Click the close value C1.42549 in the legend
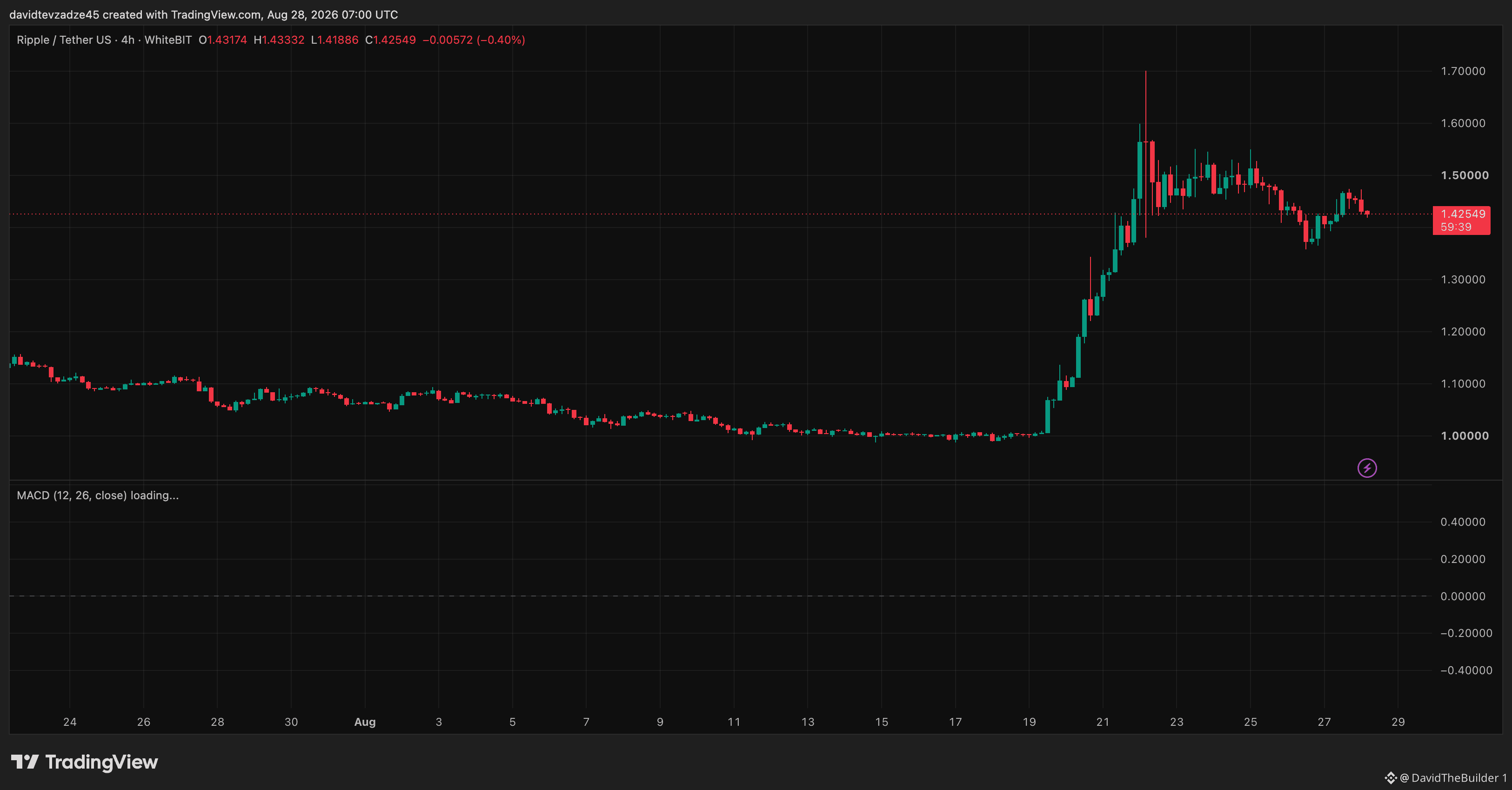This screenshot has height=790, width=1512. [x=390, y=40]
